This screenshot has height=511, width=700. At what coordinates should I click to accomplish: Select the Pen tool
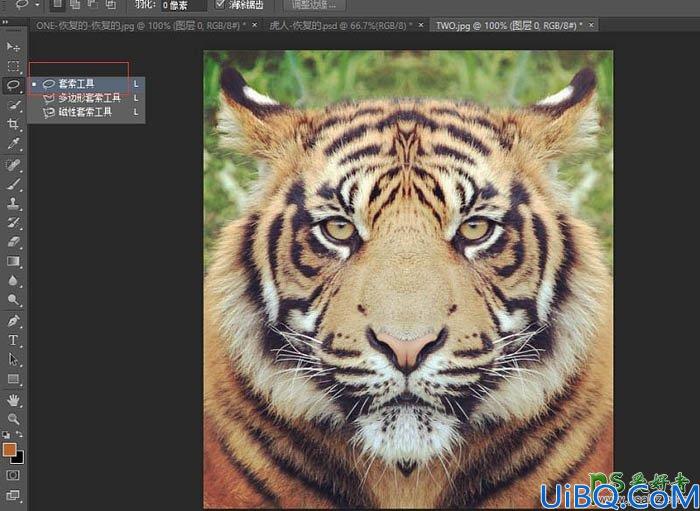tap(13, 321)
